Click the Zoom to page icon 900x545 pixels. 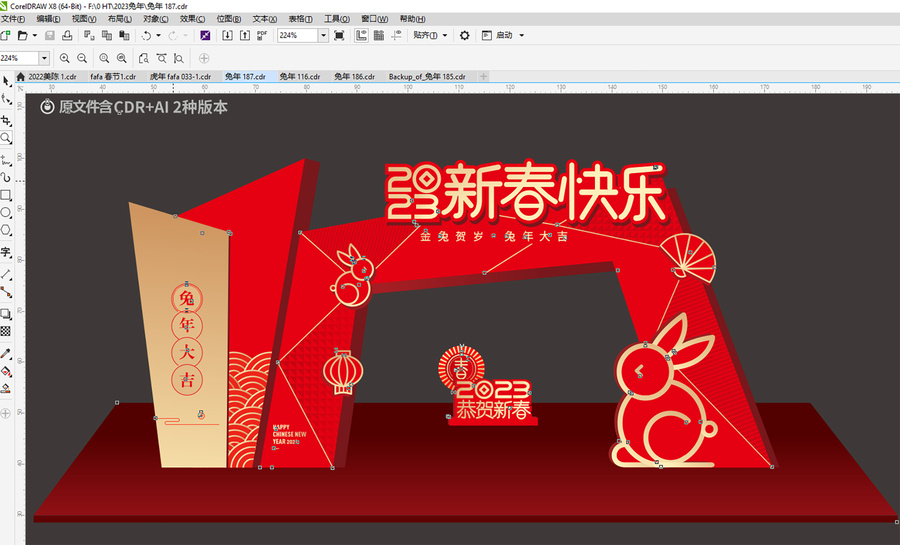coord(143,58)
